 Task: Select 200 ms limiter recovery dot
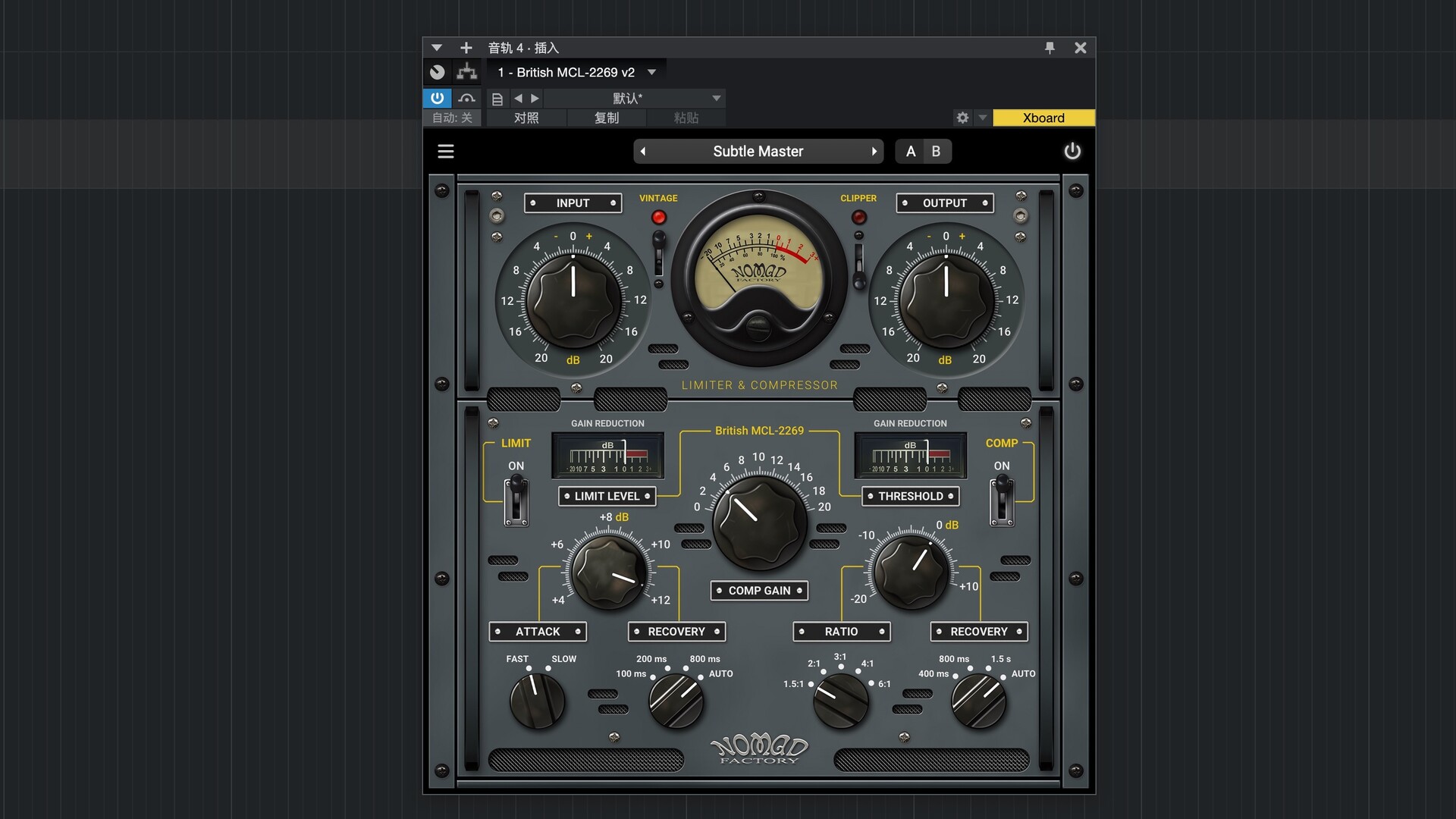point(667,668)
